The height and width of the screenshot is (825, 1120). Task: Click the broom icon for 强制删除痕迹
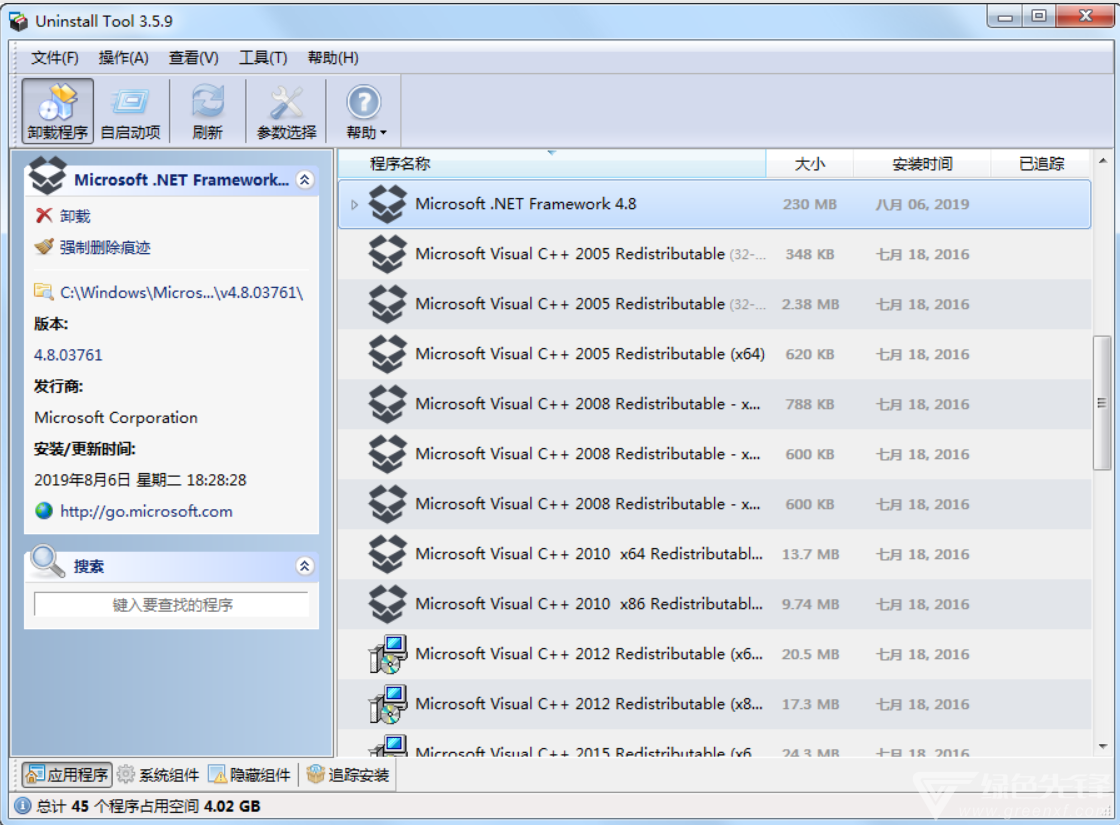[x=44, y=246]
